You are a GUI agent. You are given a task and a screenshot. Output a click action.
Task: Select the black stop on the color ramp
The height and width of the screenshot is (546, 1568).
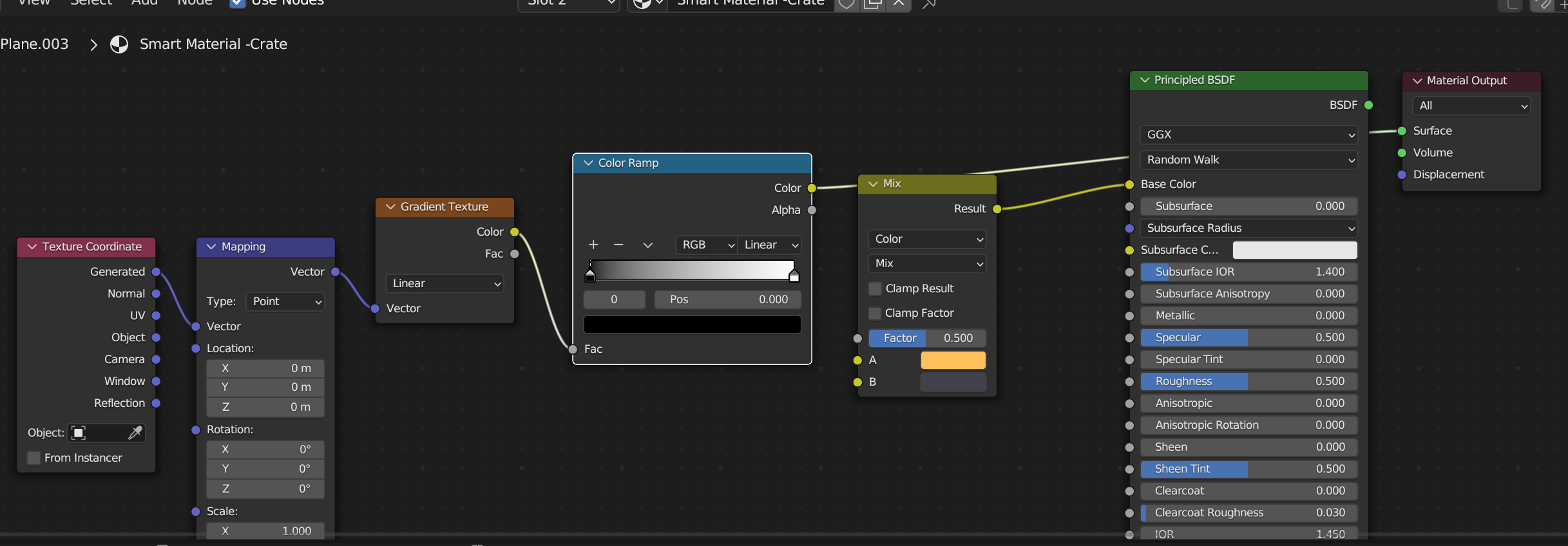click(x=590, y=276)
